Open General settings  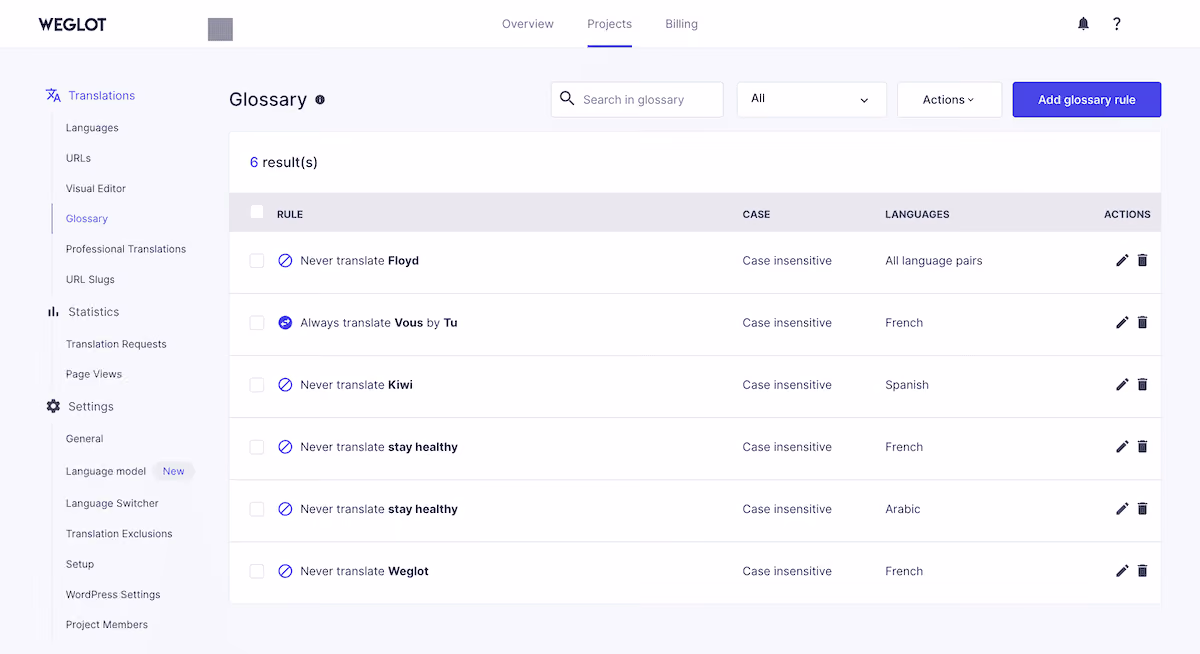click(85, 439)
